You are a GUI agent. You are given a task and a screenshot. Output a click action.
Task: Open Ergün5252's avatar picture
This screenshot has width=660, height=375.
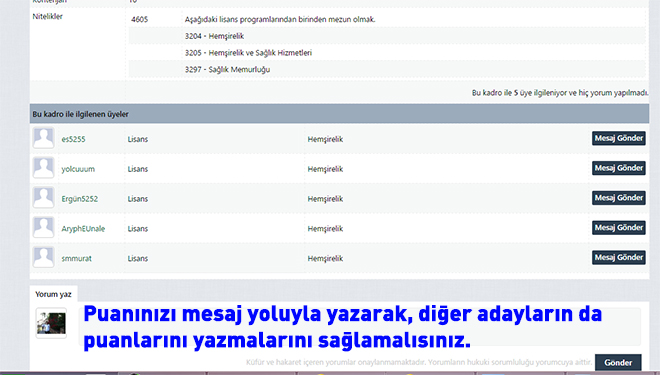click(44, 198)
